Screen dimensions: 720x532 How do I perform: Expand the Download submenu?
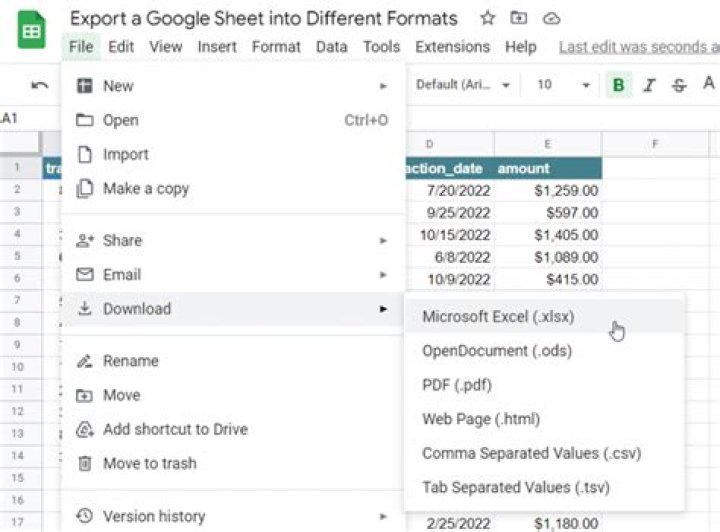(233, 309)
